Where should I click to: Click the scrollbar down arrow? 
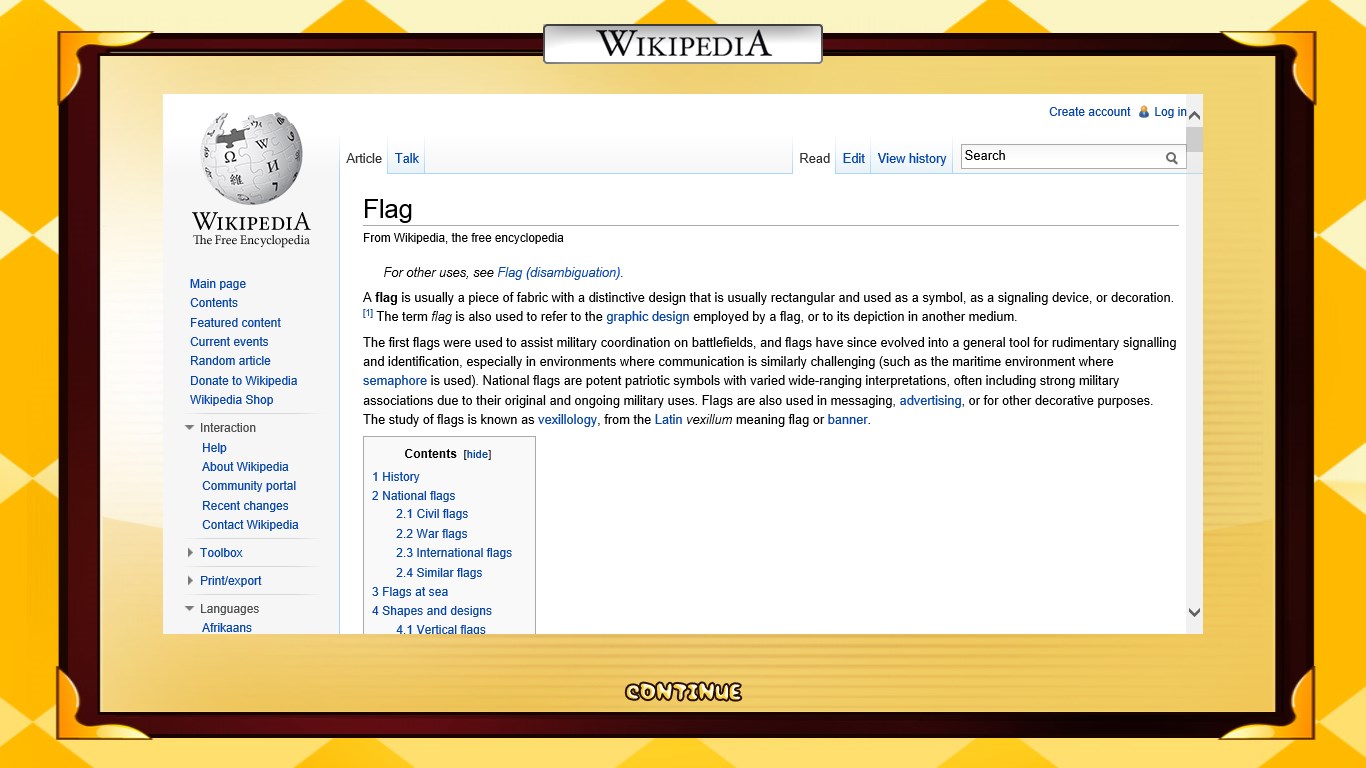tap(1194, 612)
